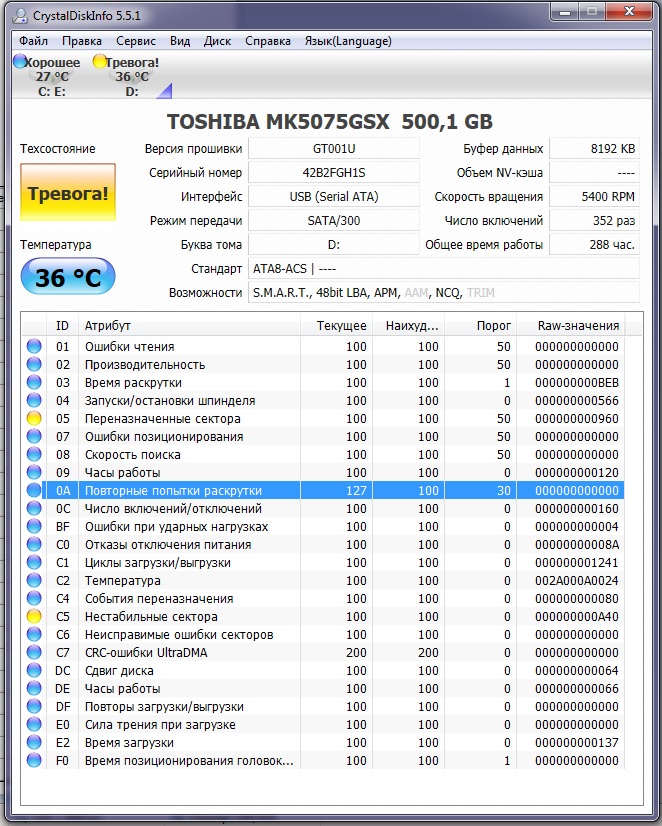The image size is (662, 826).
Task: Open the Сервис menu
Action: point(135,41)
